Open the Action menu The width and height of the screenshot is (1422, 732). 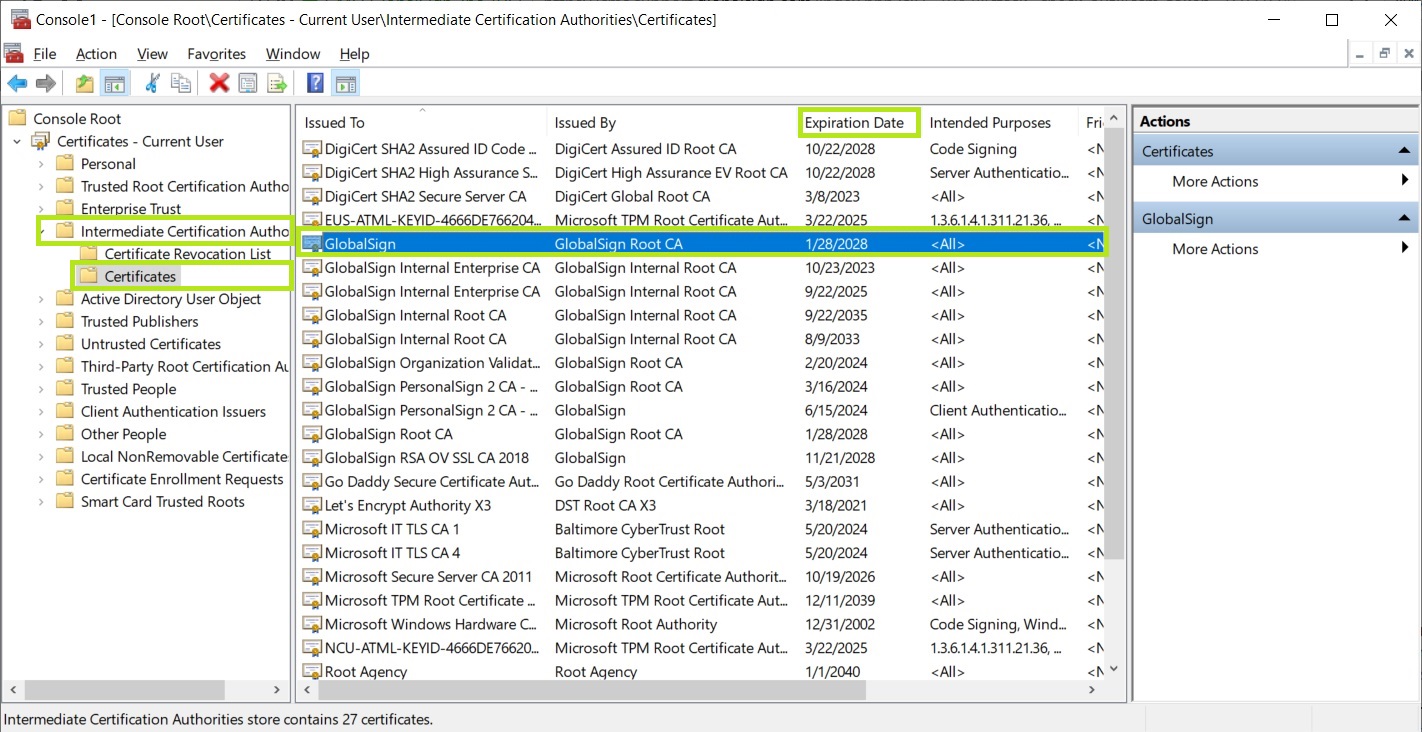[x=96, y=54]
